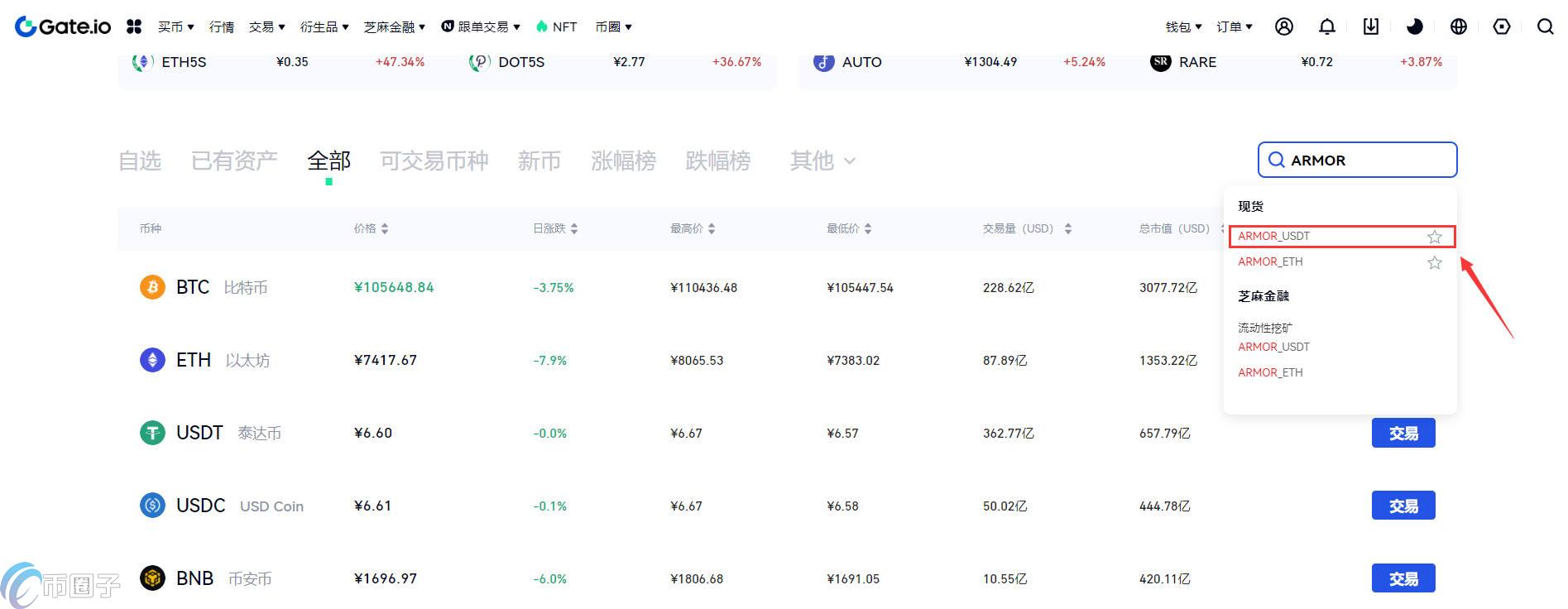Open the user account profile icon

point(1284,26)
